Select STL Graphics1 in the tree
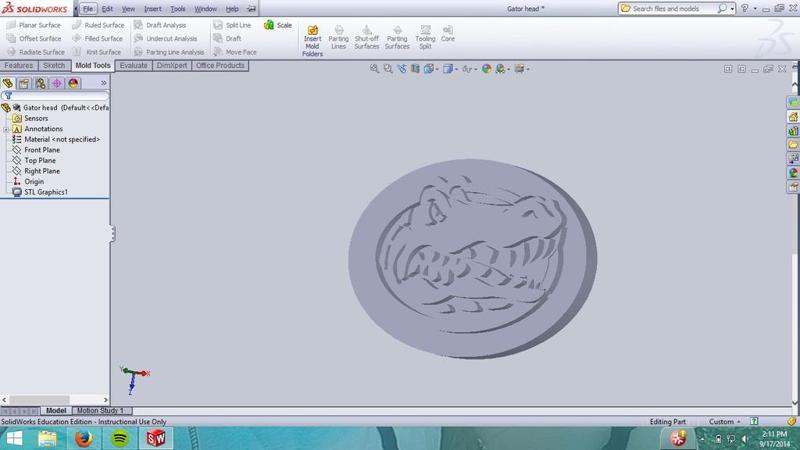 pyautogui.click(x=40, y=192)
